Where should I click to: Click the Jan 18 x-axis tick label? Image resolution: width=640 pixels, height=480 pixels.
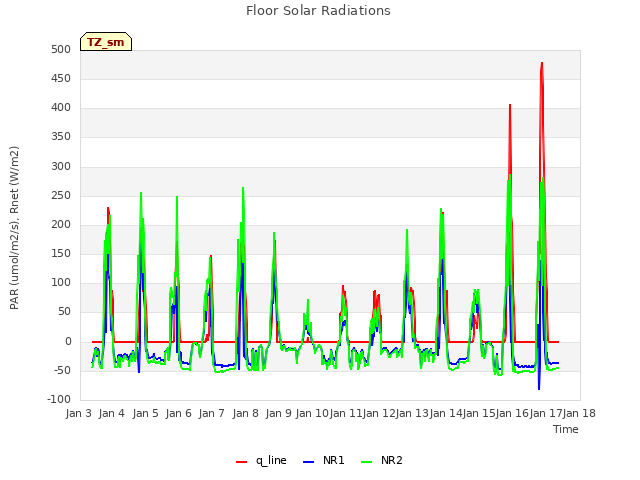pyautogui.click(x=579, y=413)
